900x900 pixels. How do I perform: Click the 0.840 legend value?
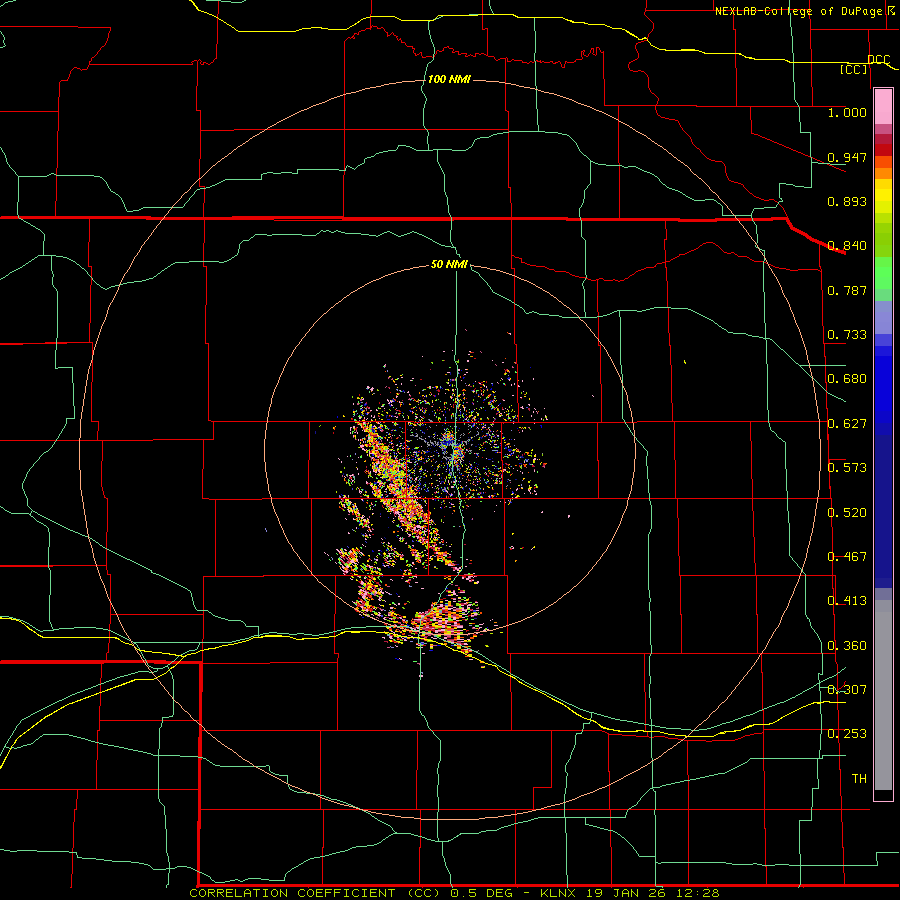click(847, 246)
